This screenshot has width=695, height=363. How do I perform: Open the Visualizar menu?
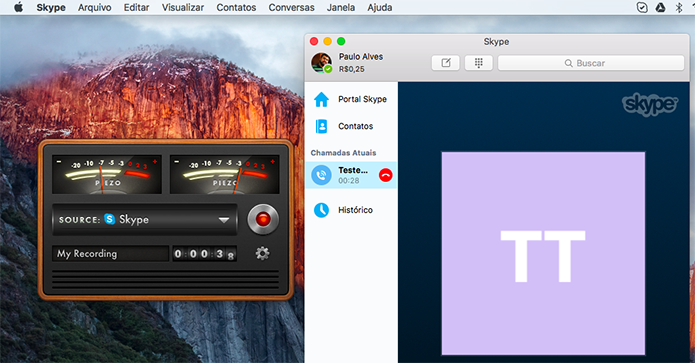tap(183, 8)
